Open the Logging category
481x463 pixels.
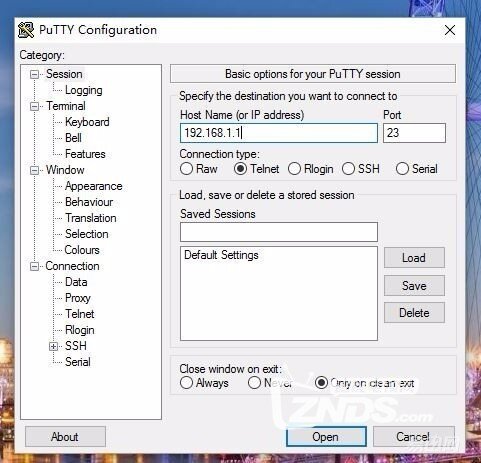pos(84,90)
